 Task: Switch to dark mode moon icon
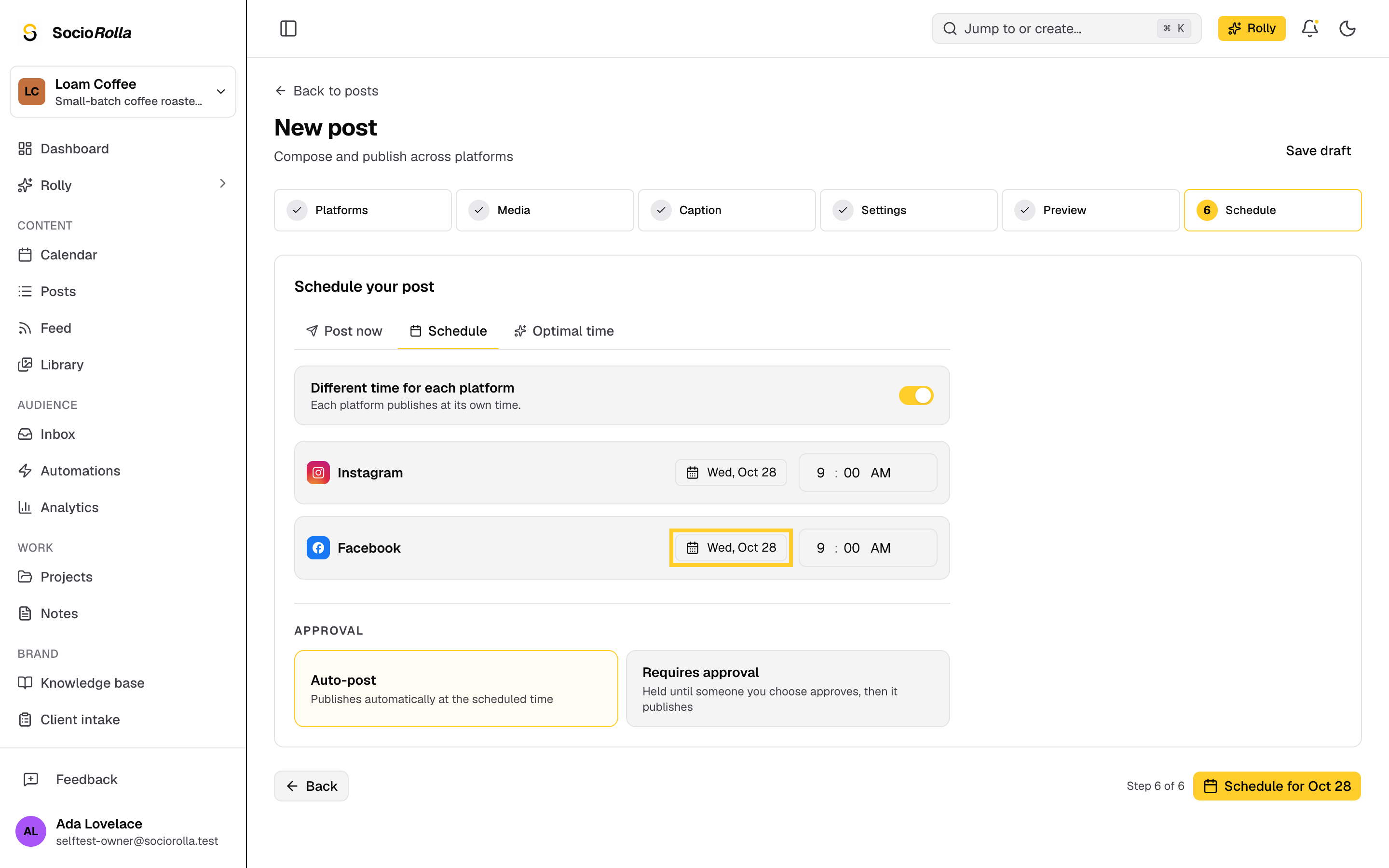tap(1347, 28)
